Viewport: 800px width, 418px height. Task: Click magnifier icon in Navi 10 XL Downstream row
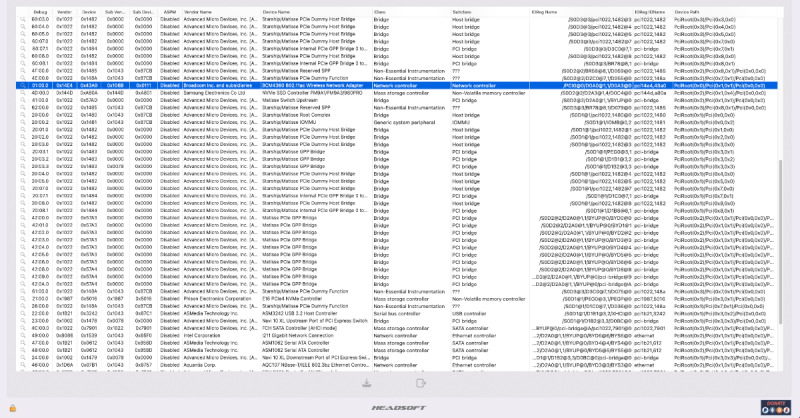point(23,358)
